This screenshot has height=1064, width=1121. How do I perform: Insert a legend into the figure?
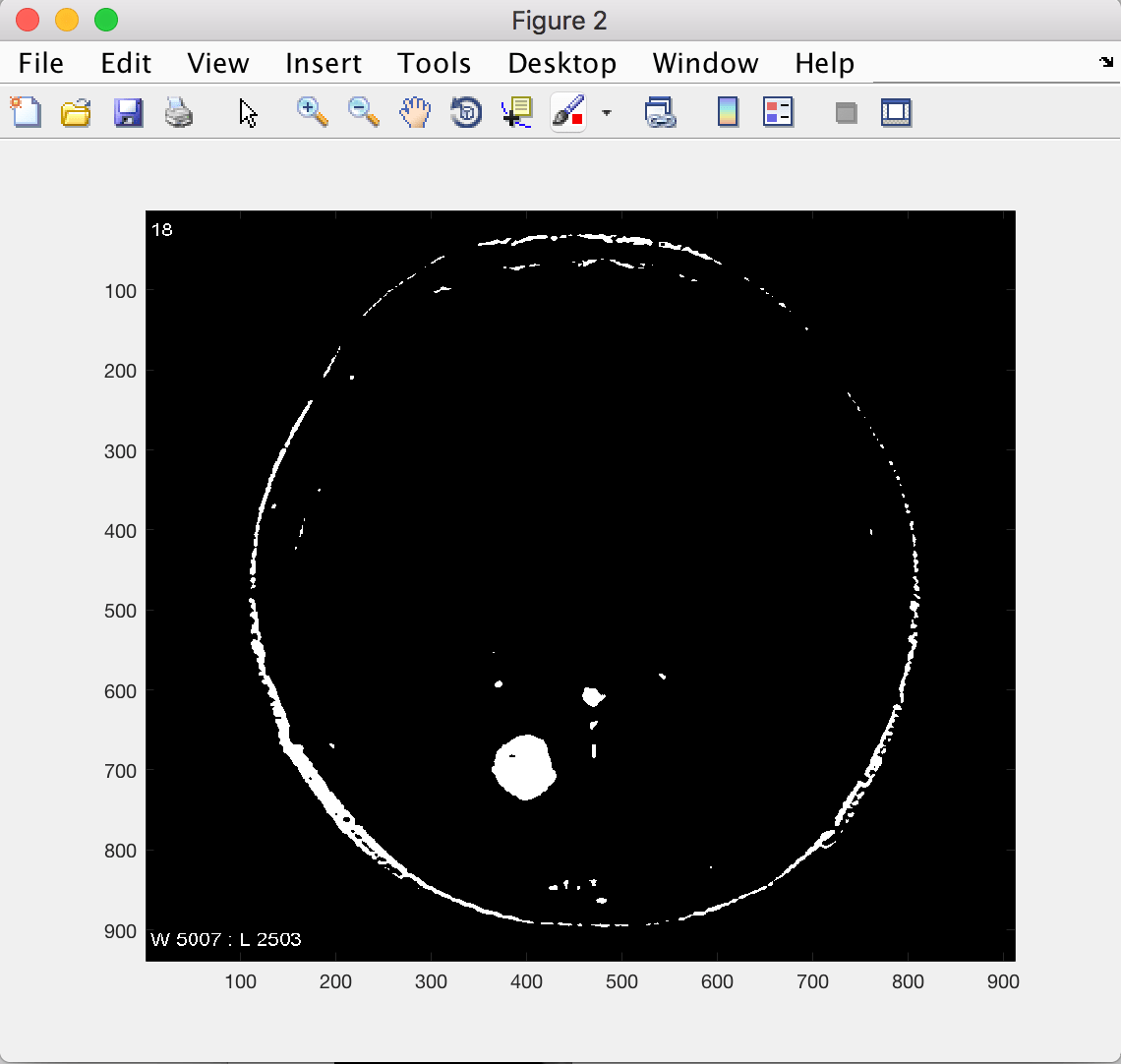(x=777, y=111)
